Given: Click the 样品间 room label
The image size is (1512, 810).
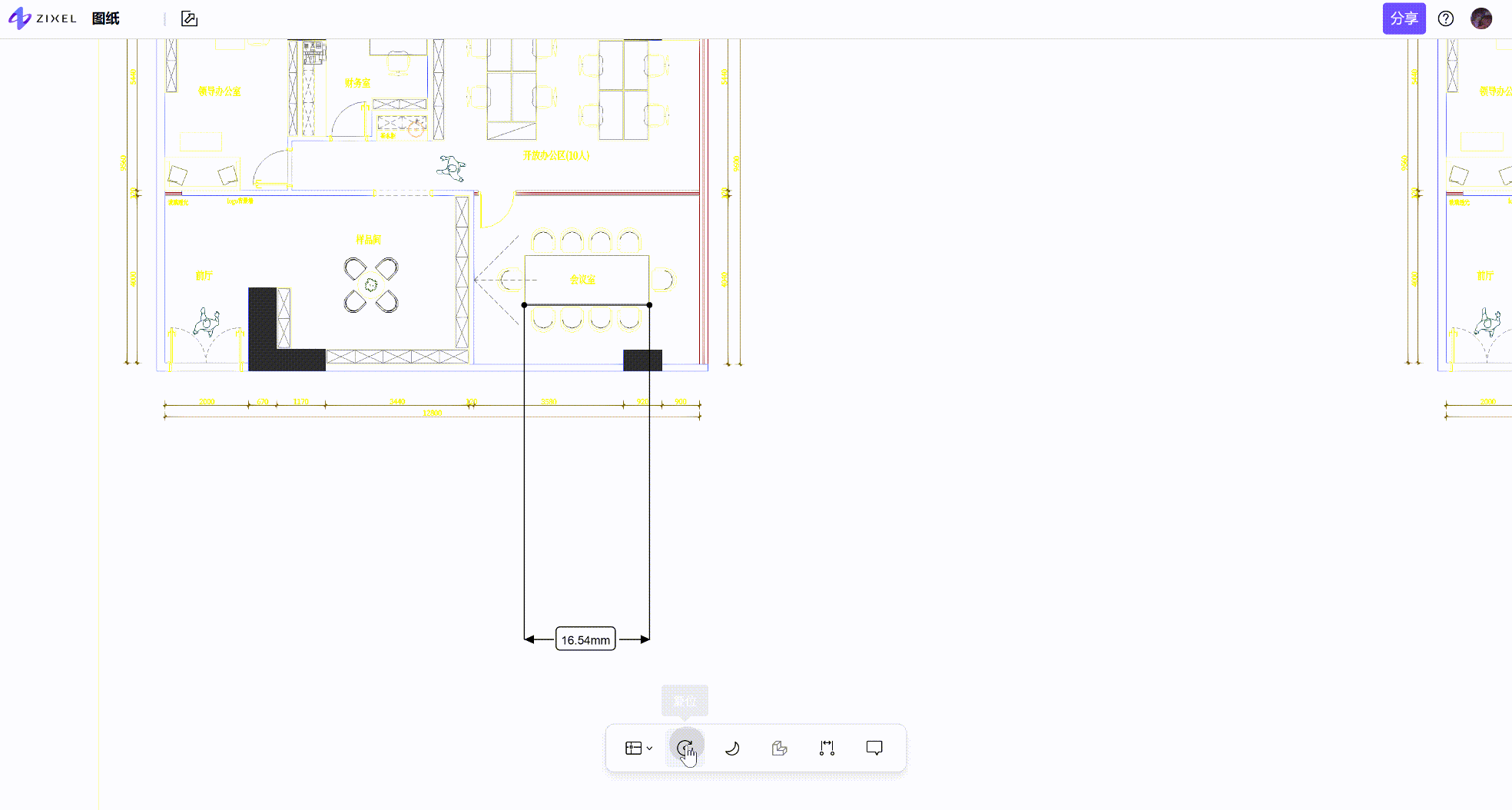Looking at the screenshot, I should [369, 240].
